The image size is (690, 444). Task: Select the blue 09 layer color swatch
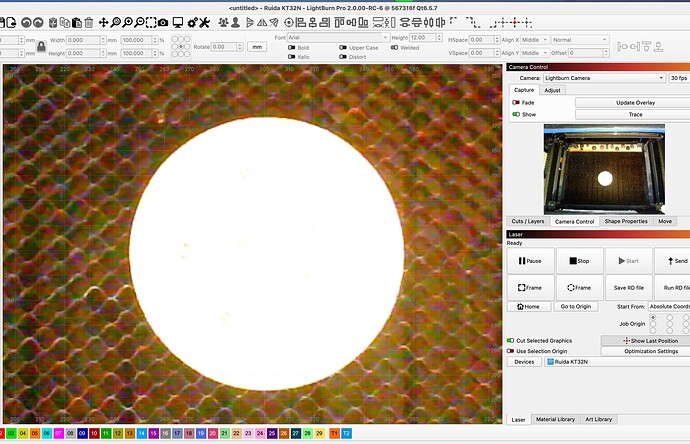pyautogui.click(x=82, y=433)
